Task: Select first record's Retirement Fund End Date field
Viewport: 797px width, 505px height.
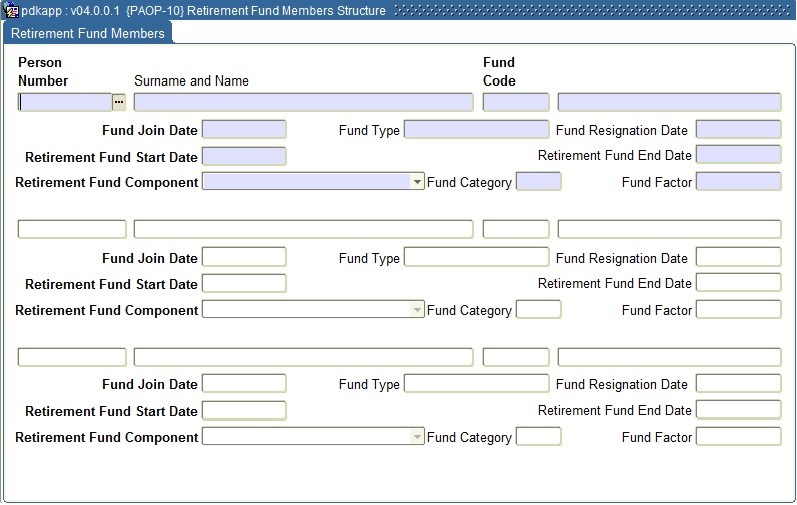Action: [x=738, y=155]
